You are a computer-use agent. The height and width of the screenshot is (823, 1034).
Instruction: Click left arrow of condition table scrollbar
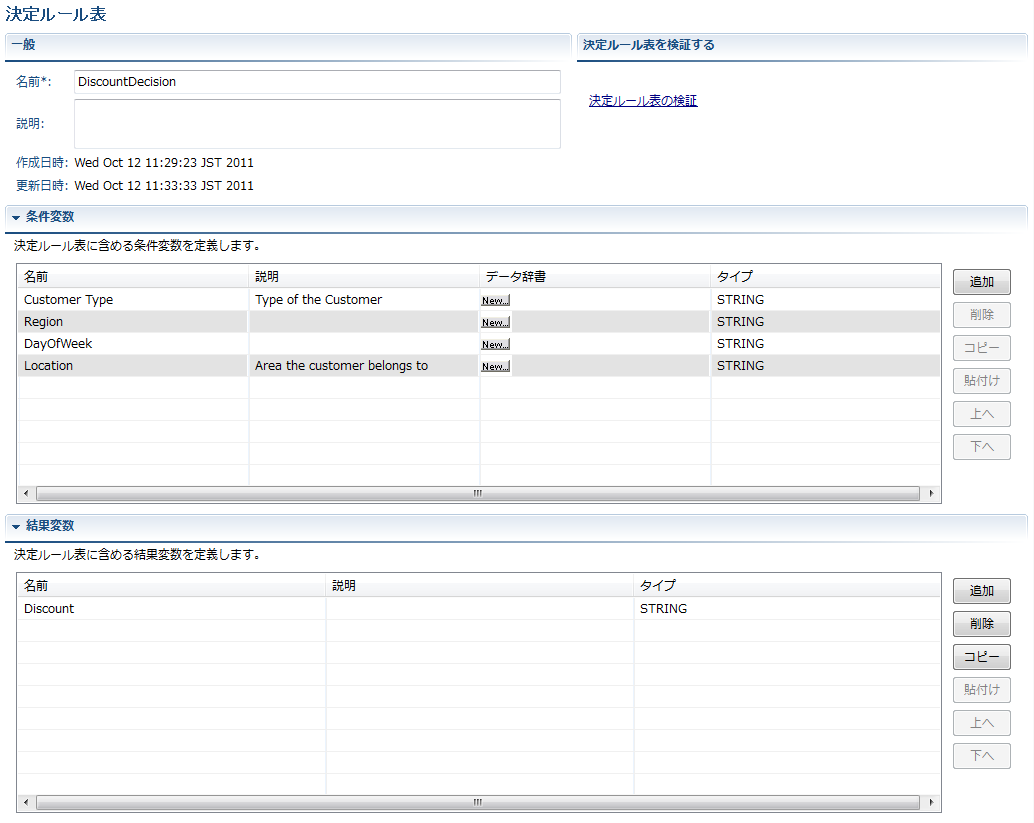point(27,493)
